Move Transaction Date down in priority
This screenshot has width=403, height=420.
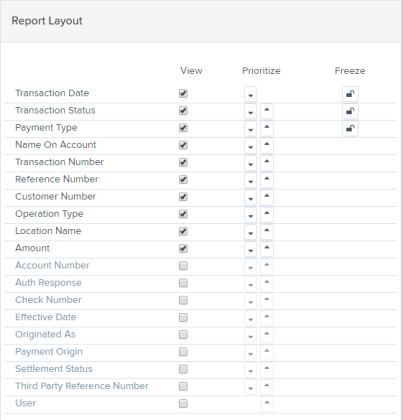tap(250, 94)
